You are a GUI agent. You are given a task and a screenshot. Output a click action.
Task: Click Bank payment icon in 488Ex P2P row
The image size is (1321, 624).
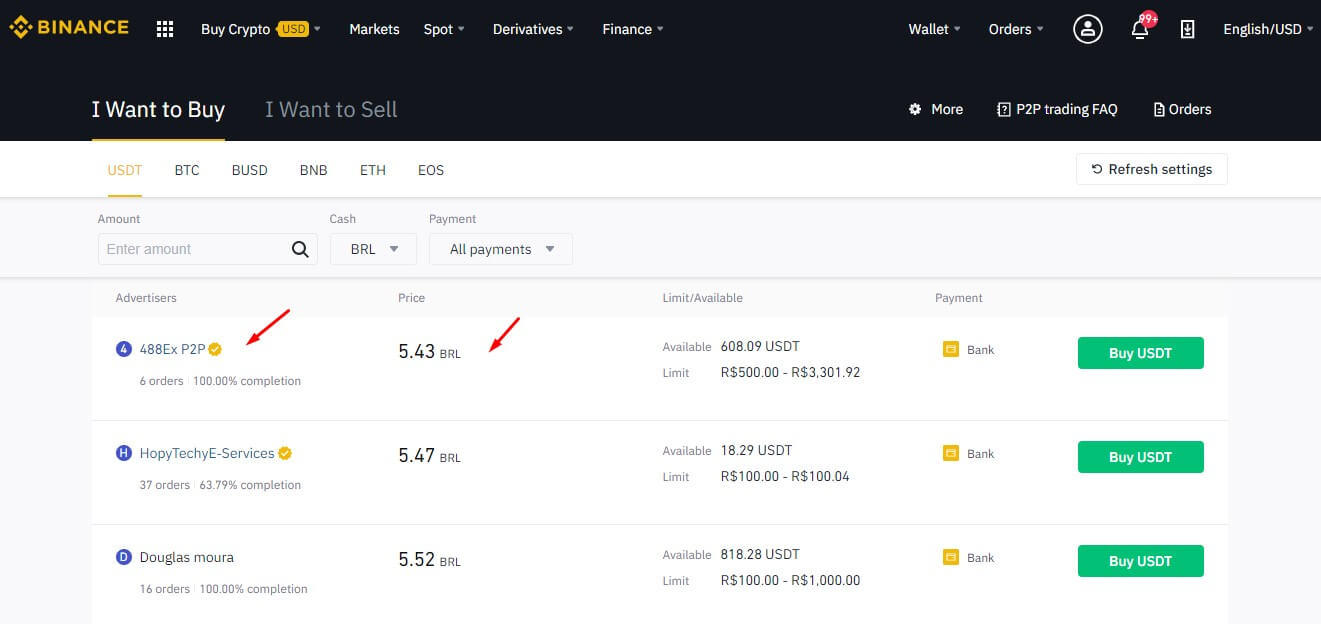[951, 349]
